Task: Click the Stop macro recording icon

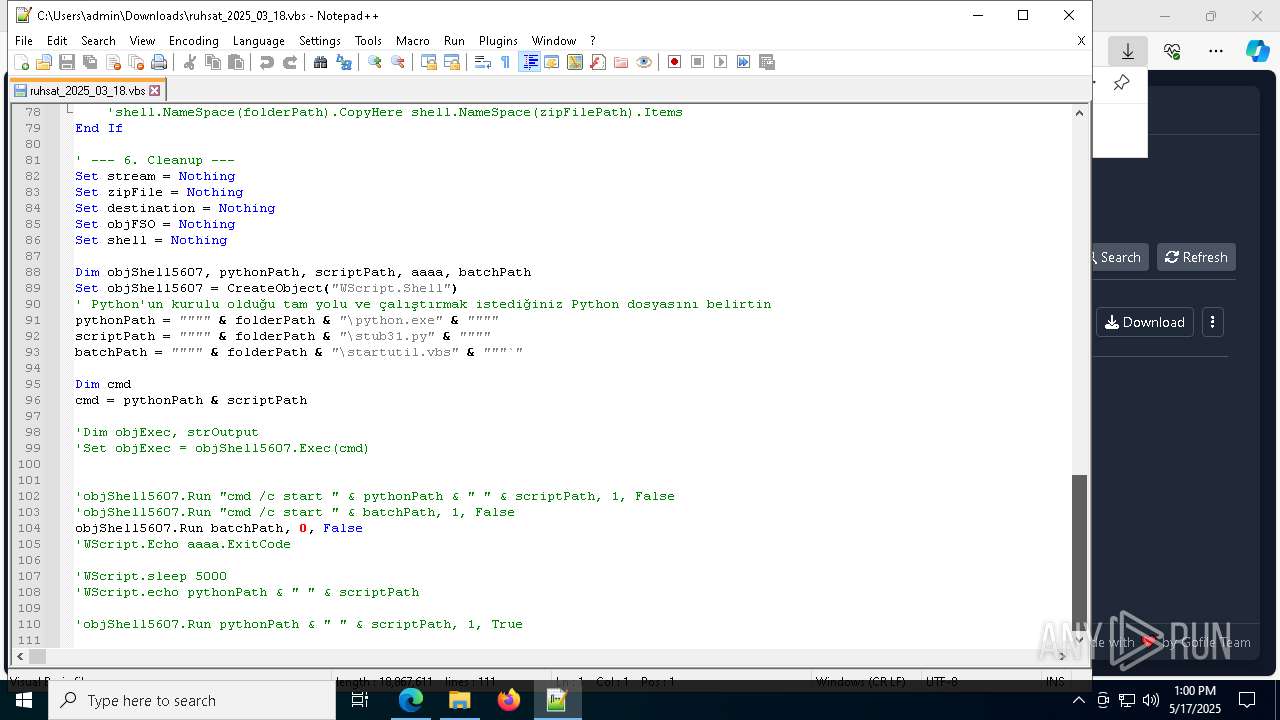Action: [x=698, y=62]
